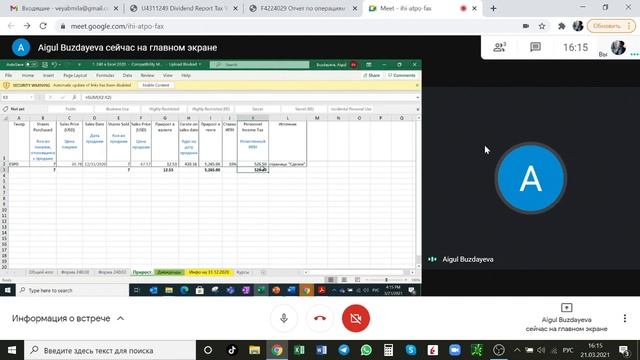640x360 pixels.
Task: Open OBS Studio from the taskbar
Action: point(499,350)
